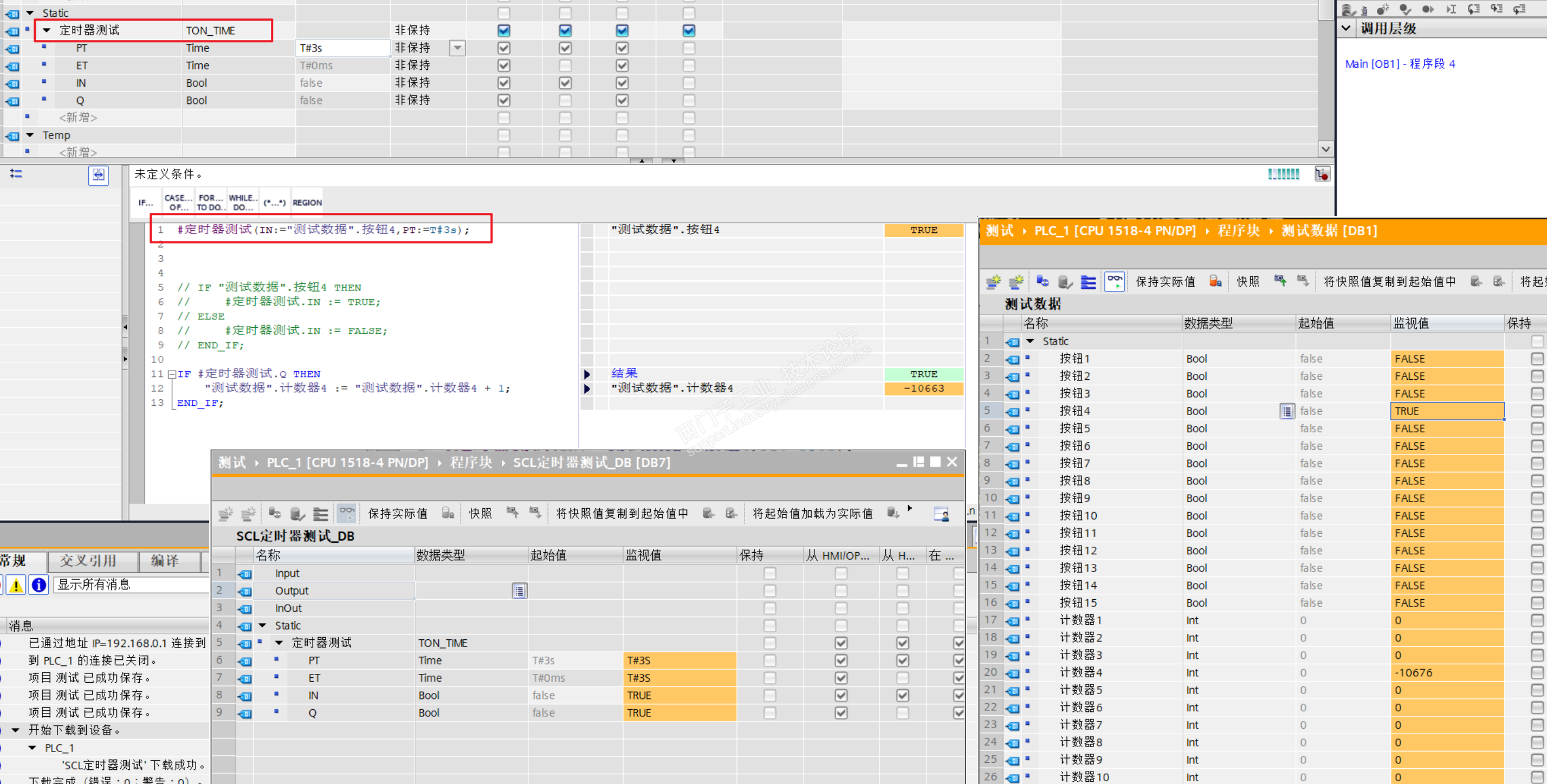
Task: Collapse the Static section in 测试数据 table
Action: pos(1031,341)
